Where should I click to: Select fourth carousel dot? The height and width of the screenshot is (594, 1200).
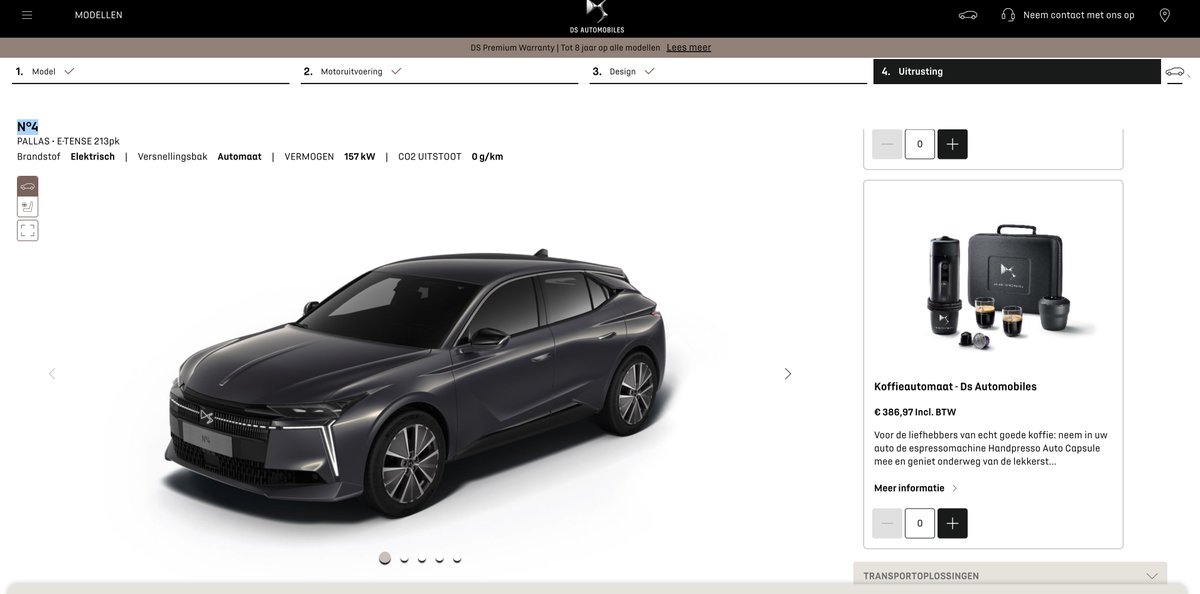point(439,558)
